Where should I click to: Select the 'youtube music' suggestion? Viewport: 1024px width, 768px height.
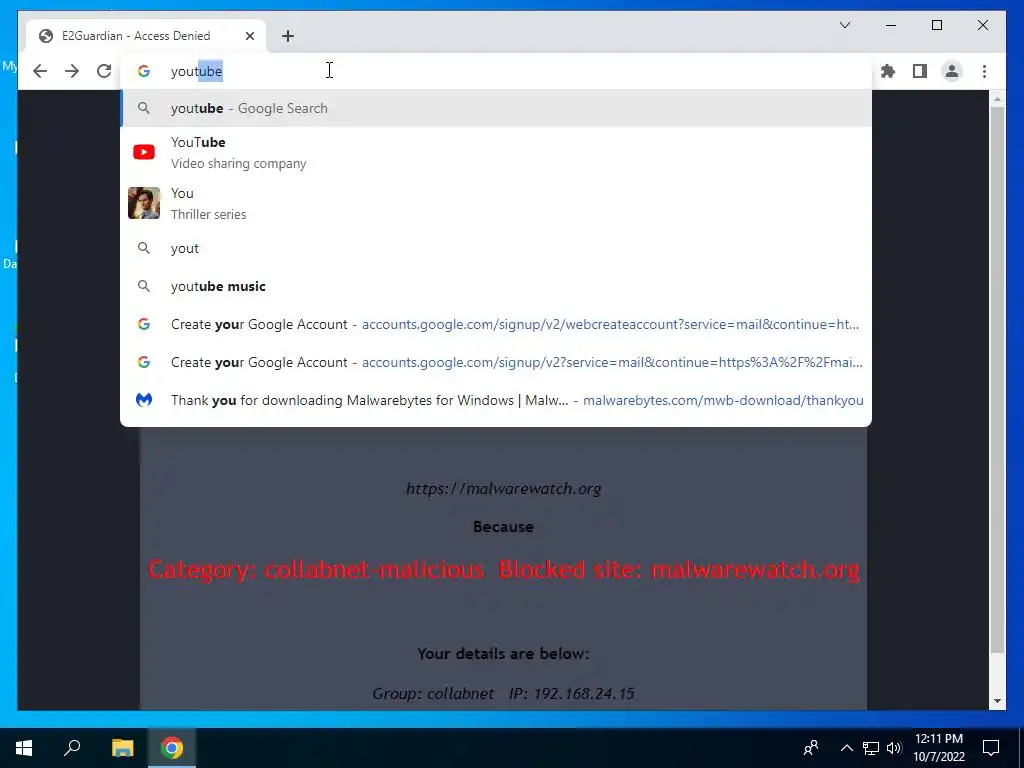pyautogui.click(x=496, y=286)
